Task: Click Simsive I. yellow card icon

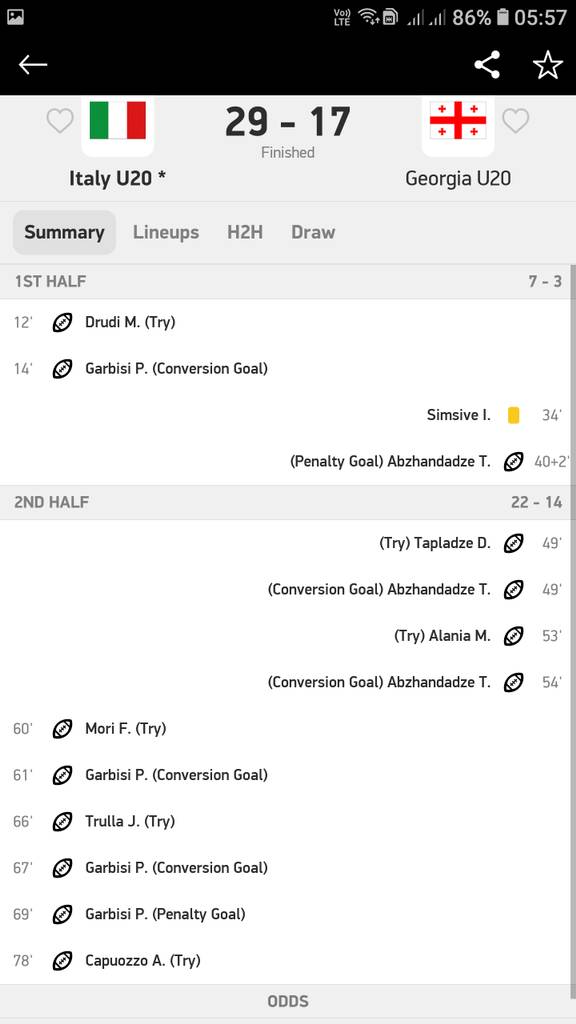Action: pos(513,415)
